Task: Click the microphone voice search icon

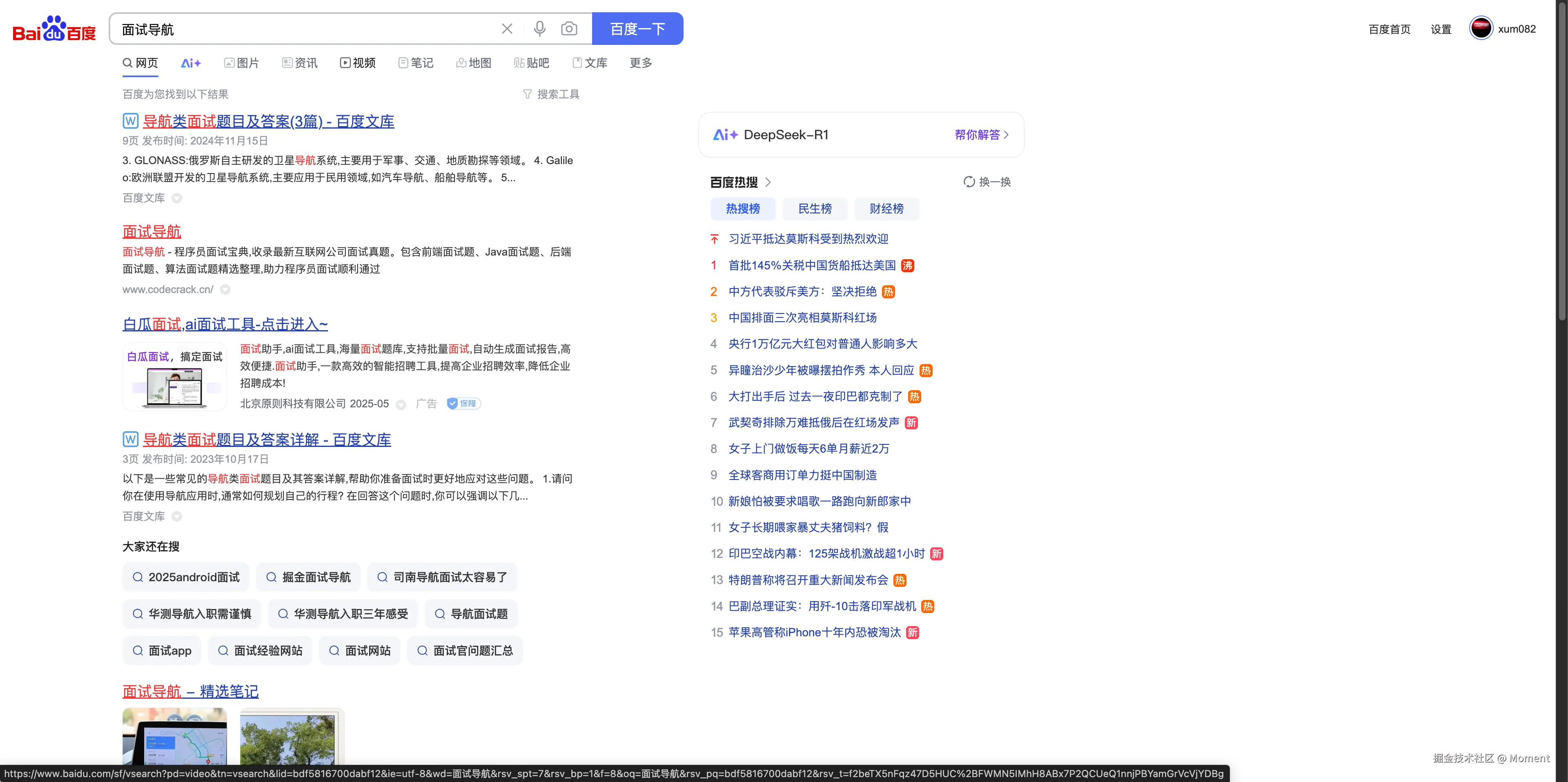Action: (x=539, y=29)
